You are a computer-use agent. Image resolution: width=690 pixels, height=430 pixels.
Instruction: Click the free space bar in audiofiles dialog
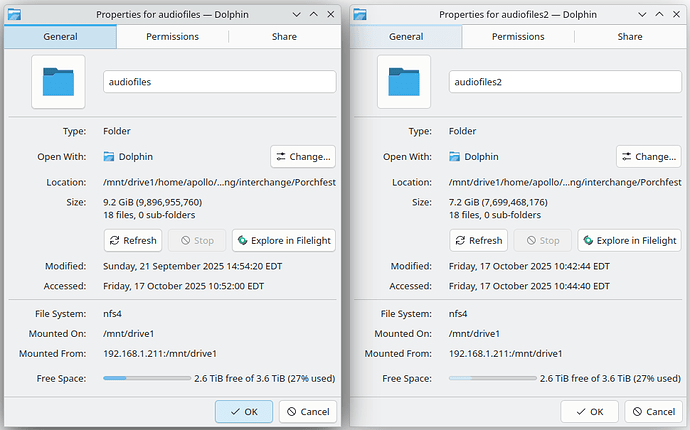coord(147,379)
